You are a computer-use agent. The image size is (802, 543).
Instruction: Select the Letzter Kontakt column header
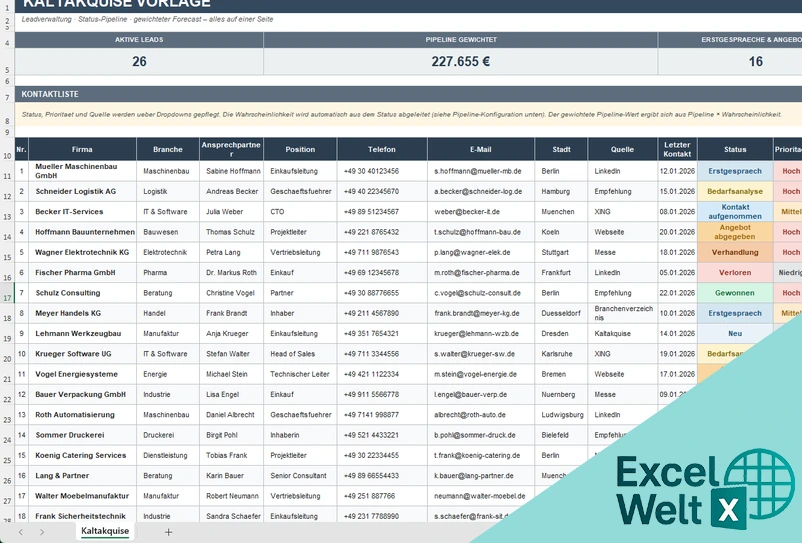(677, 149)
